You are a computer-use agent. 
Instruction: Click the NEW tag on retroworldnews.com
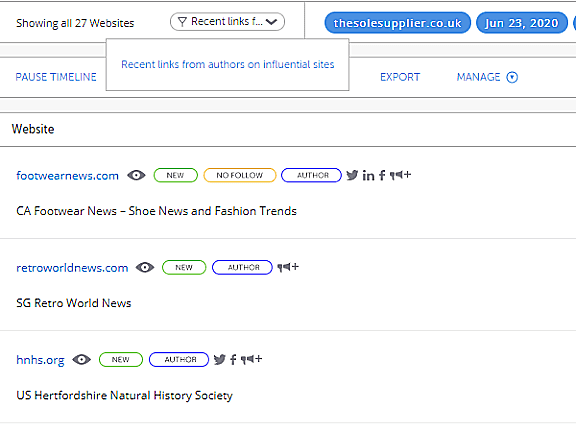pos(184,267)
